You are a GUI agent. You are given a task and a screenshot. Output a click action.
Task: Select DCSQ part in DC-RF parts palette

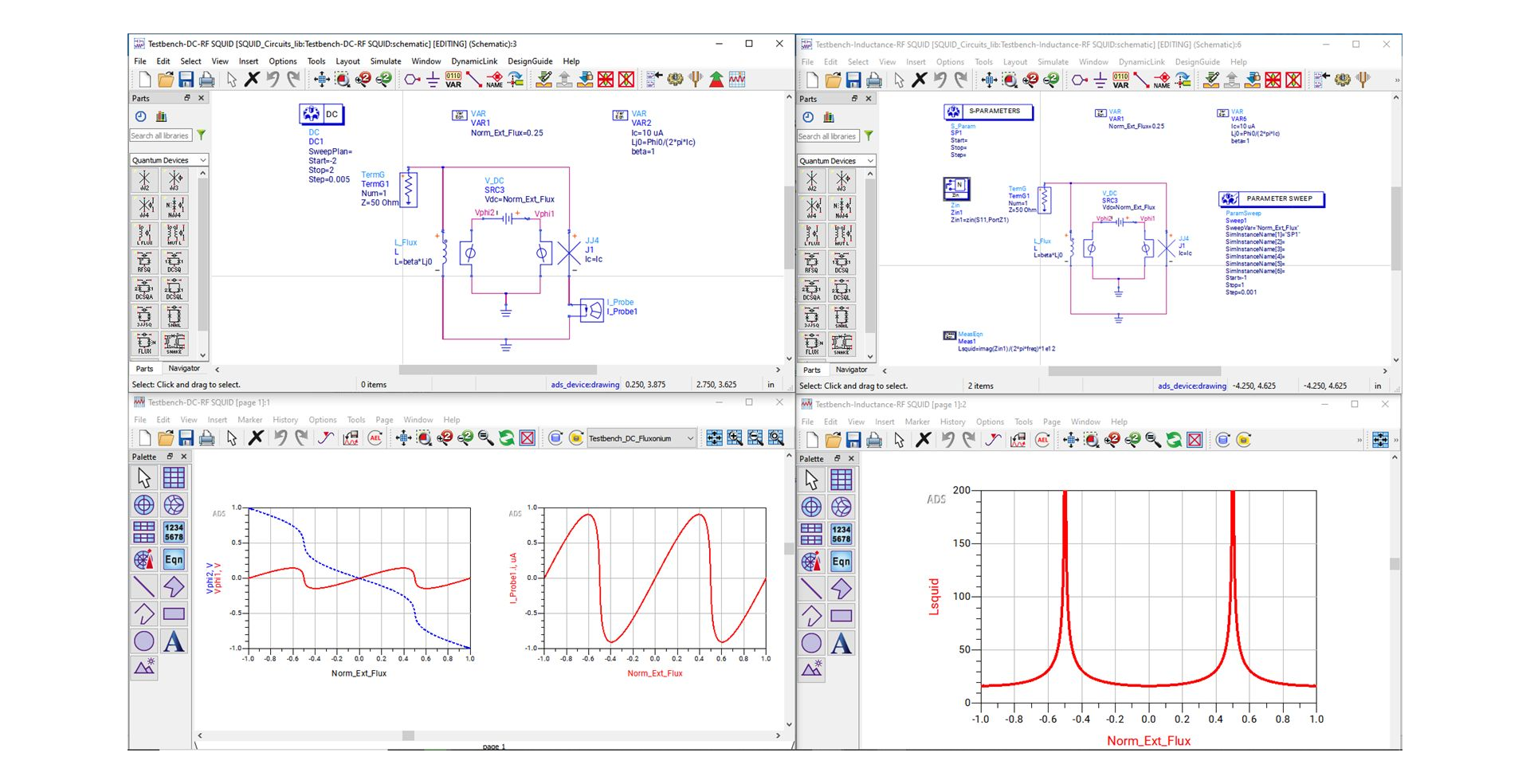pos(174,262)
